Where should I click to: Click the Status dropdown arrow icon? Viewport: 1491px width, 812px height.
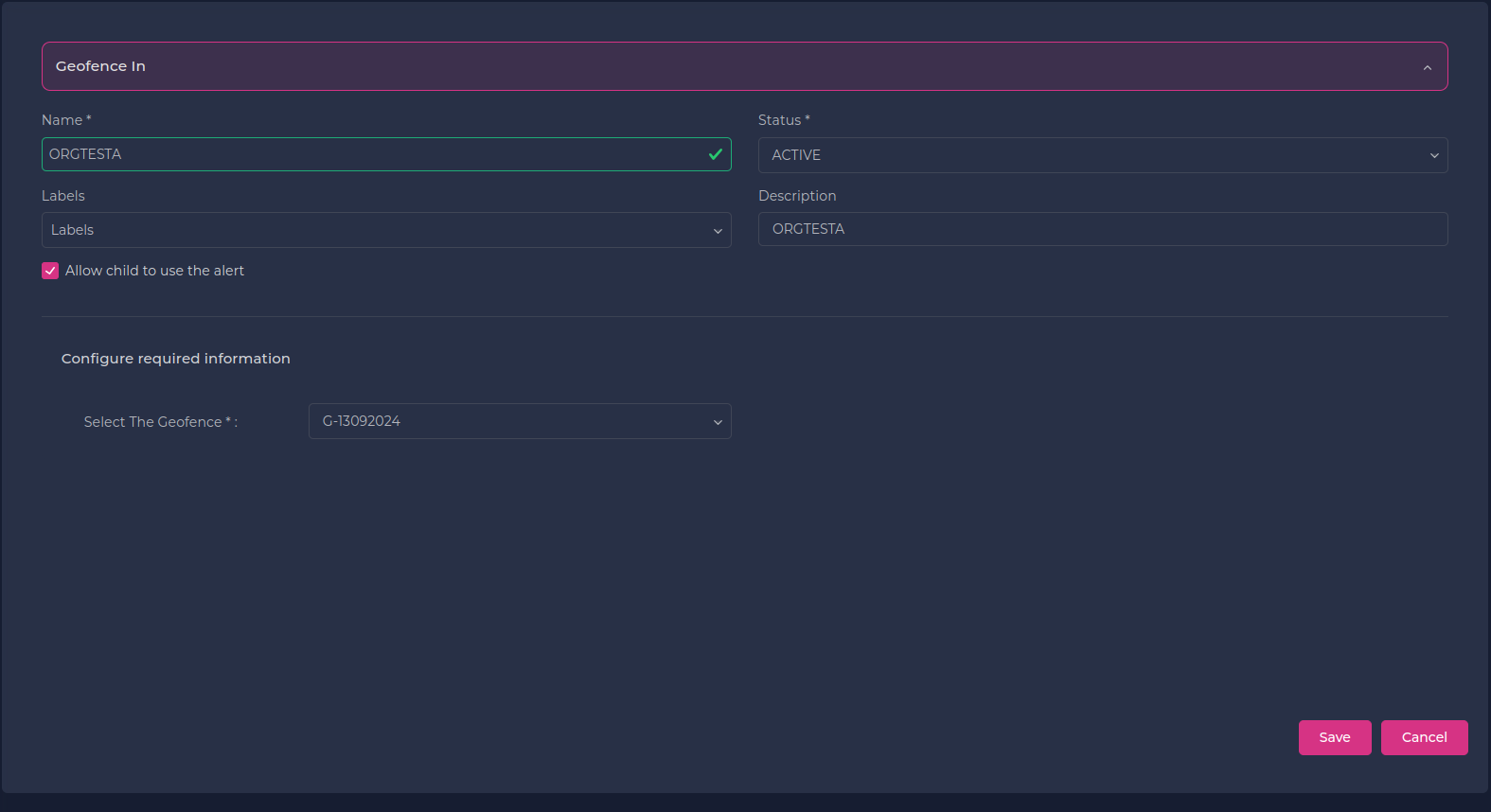pos(1433,156)
